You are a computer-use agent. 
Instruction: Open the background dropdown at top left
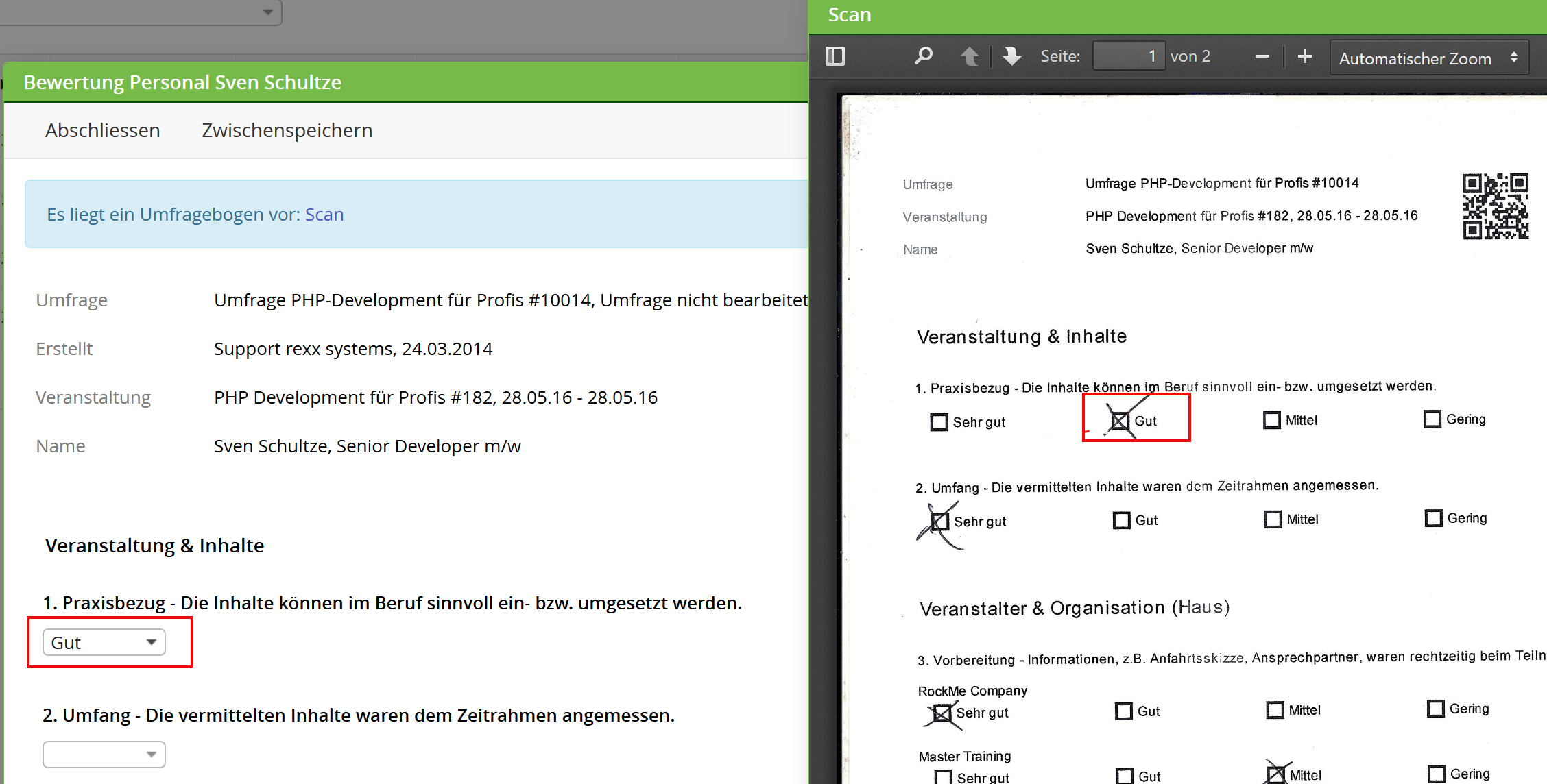coord(140,12)
